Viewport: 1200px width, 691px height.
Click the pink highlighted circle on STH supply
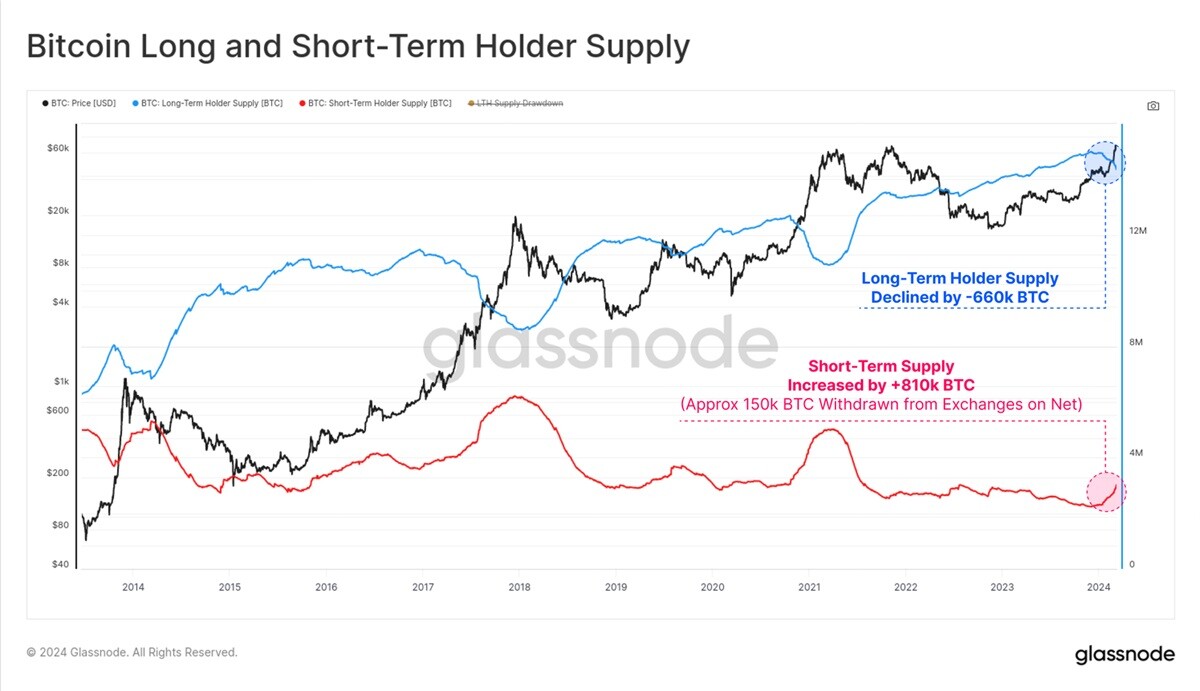pyautogui.click(x=1106, y=491)
